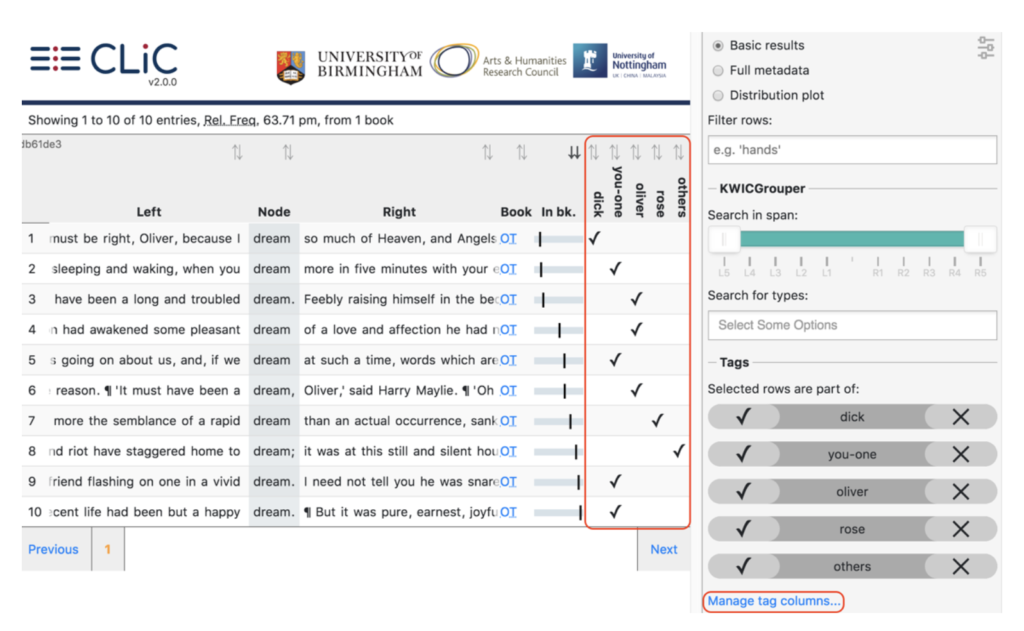The width and height of the screenshot is (1024, 631).
Task: Click the checkmark on the oliver tag
Action: [743, 492]
